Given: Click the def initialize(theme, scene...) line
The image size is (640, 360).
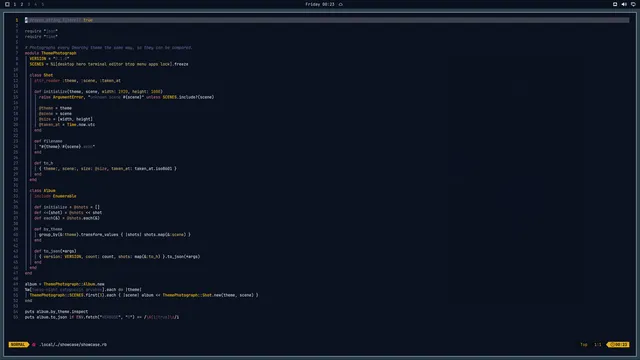Looking at the screenshot, I should 98,91.
